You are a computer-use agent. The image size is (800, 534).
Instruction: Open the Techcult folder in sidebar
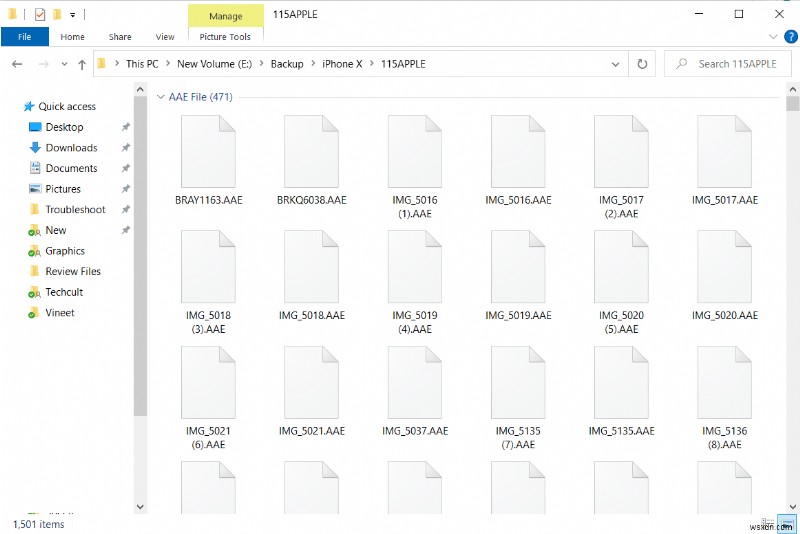[64, 292]
